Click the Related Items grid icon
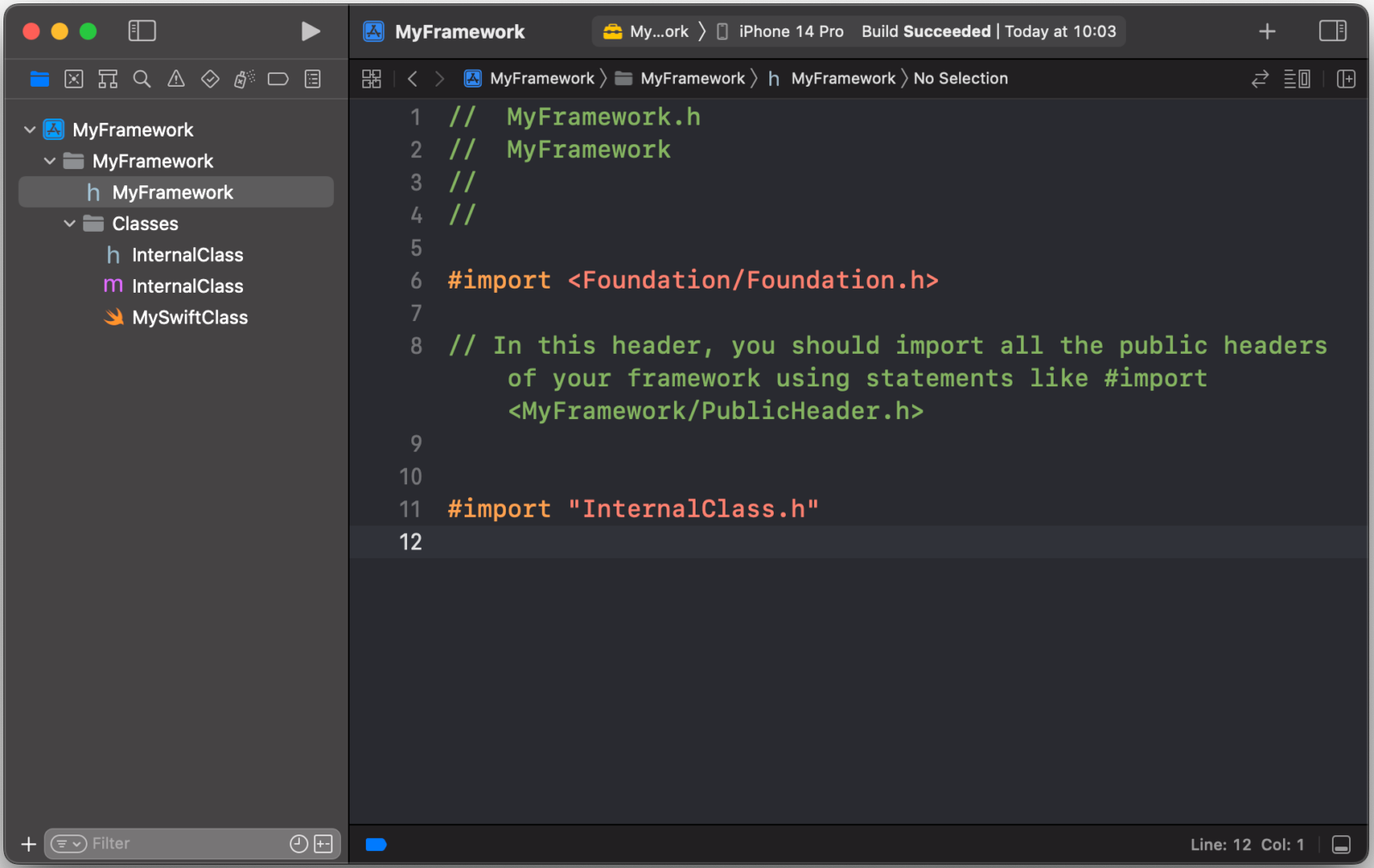This screenshot has width=1374, height=868. (372, 79)
